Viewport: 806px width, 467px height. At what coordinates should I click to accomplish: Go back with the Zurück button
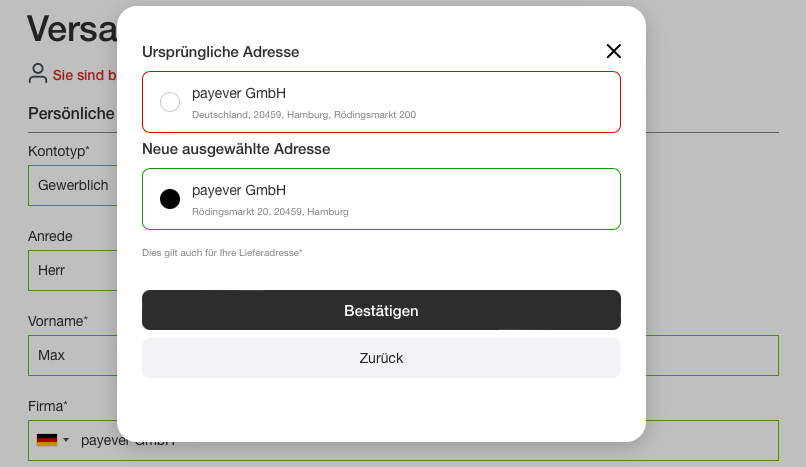381,358
